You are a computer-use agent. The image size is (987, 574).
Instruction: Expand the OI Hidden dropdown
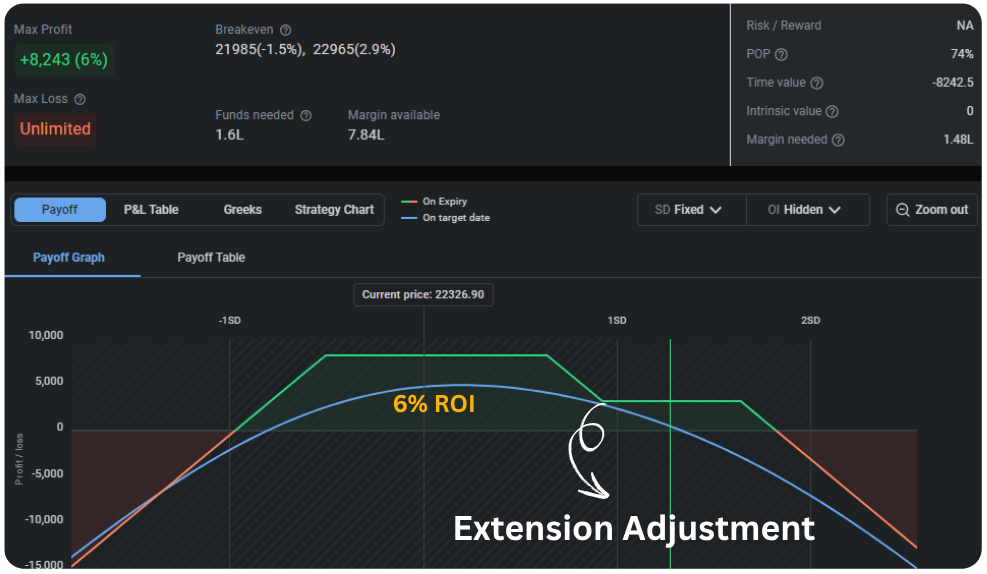pyautogui.click(x=807, y=210)
